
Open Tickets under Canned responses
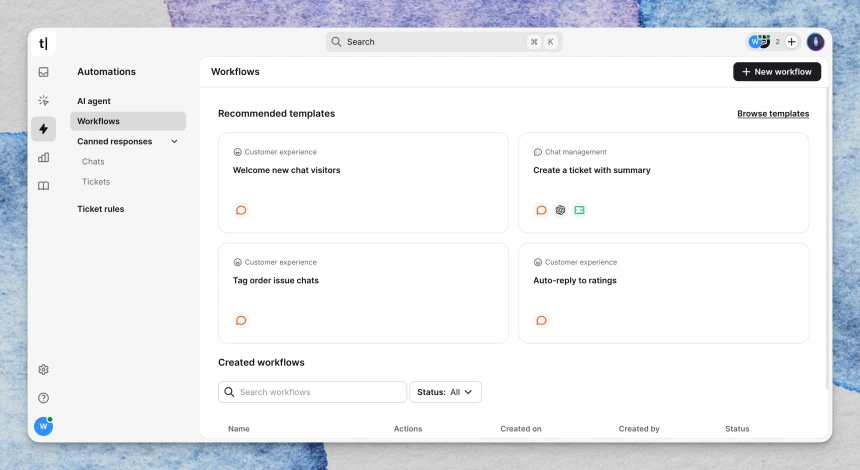tap(96, 182)
